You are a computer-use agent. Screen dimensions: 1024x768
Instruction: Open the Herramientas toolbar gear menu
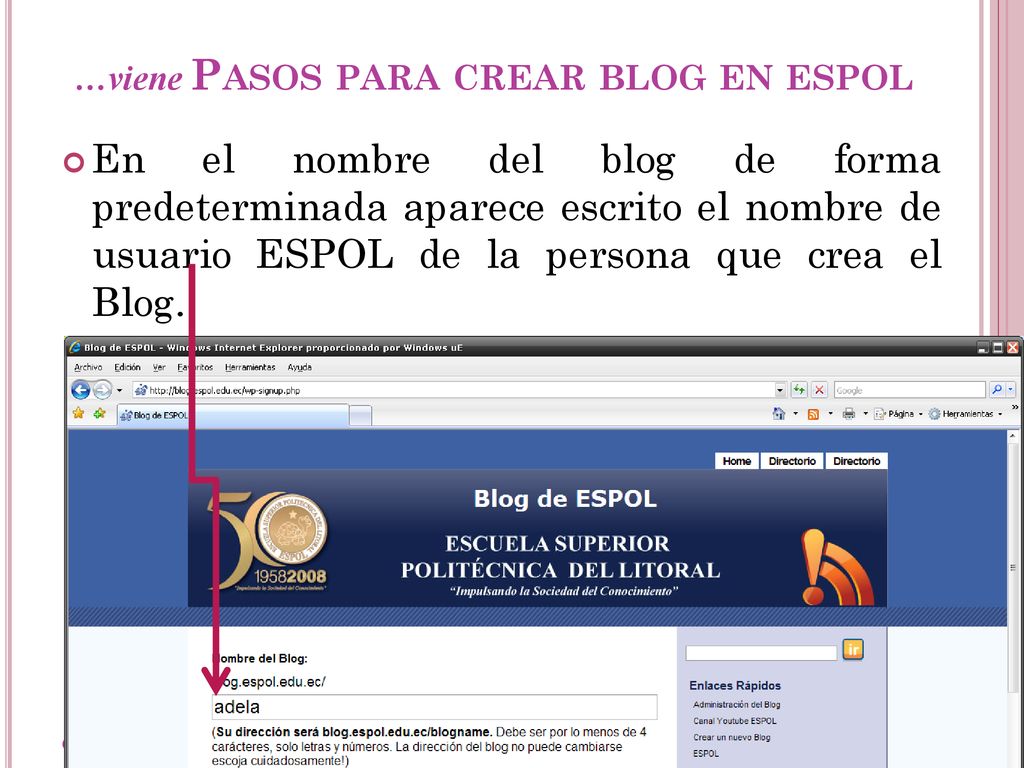point(965,413)
